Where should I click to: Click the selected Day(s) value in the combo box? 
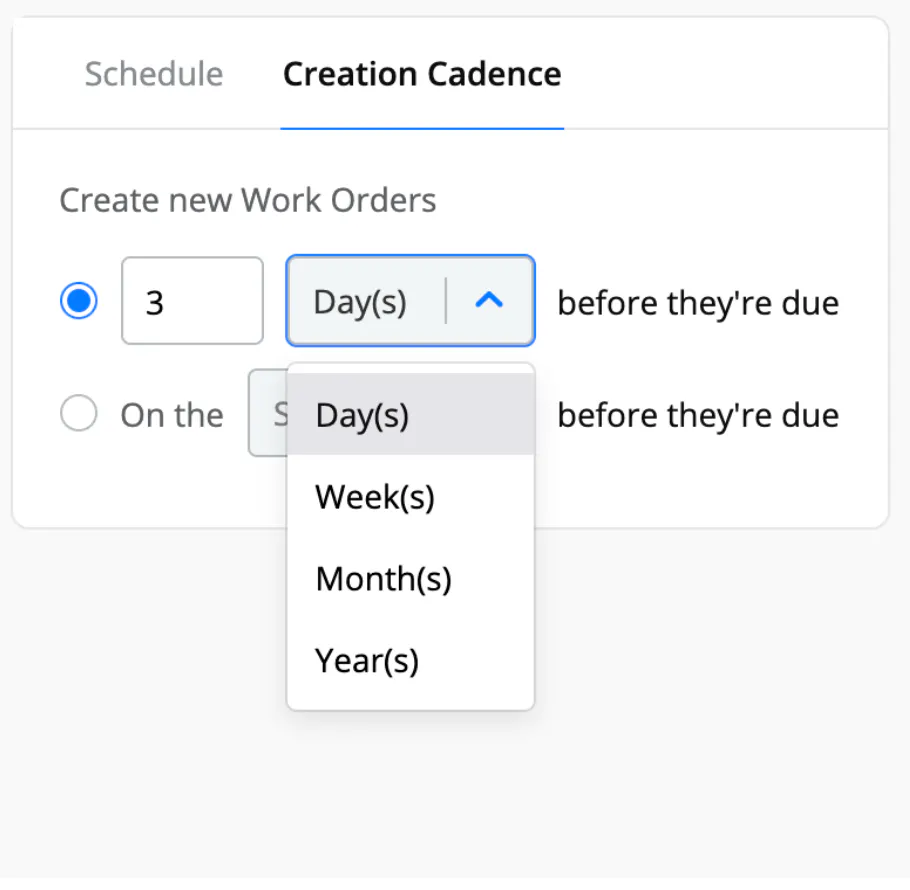click(x=360, y=301)
